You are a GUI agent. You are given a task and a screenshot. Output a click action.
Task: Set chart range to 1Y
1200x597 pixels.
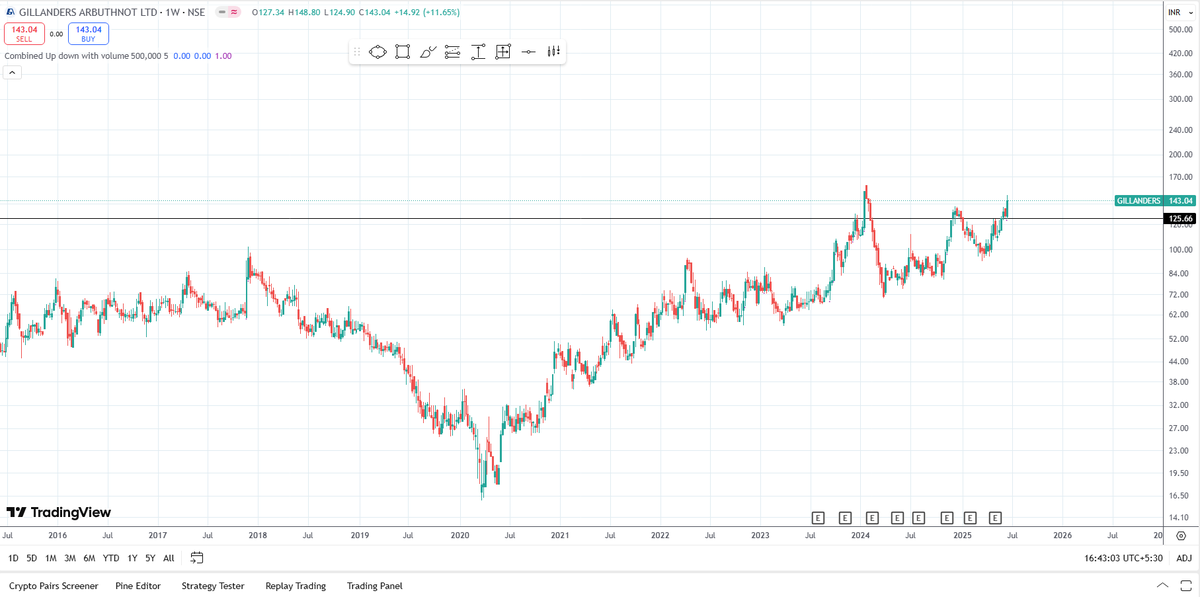pyautogui.click(x=132, y=558)
